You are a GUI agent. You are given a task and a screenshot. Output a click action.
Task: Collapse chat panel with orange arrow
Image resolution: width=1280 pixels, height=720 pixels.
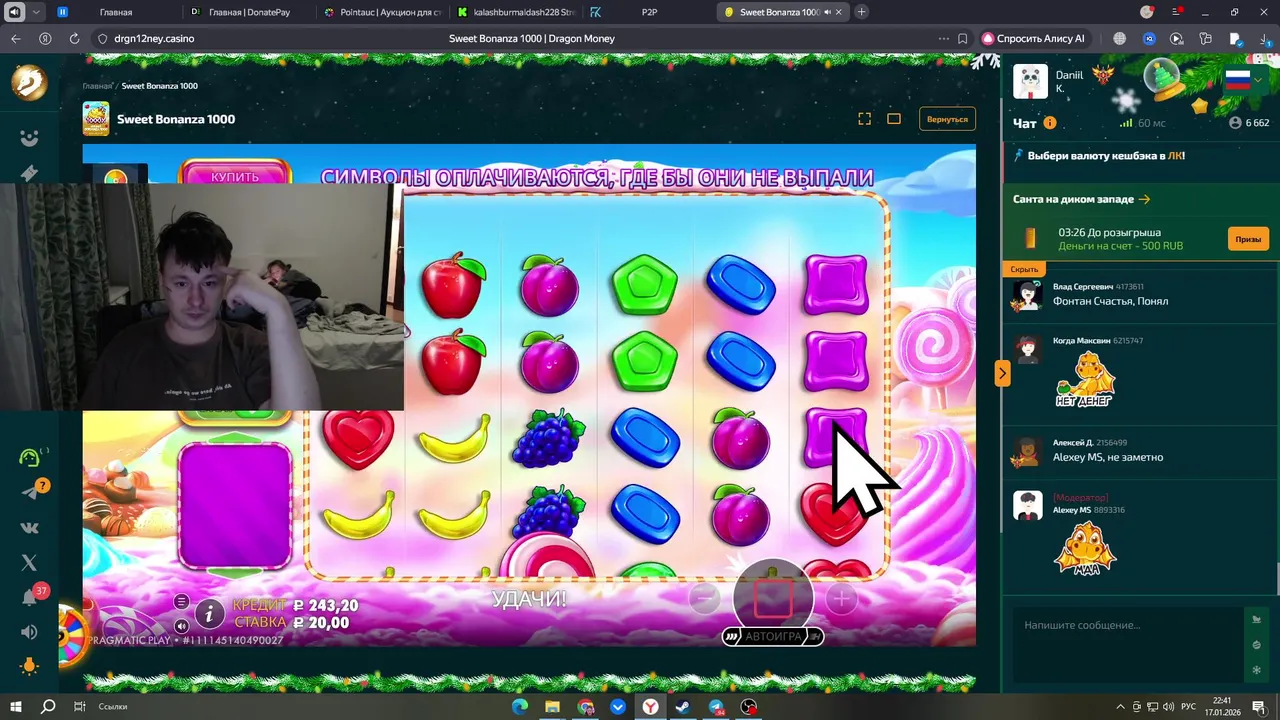tap(1002, 373)
